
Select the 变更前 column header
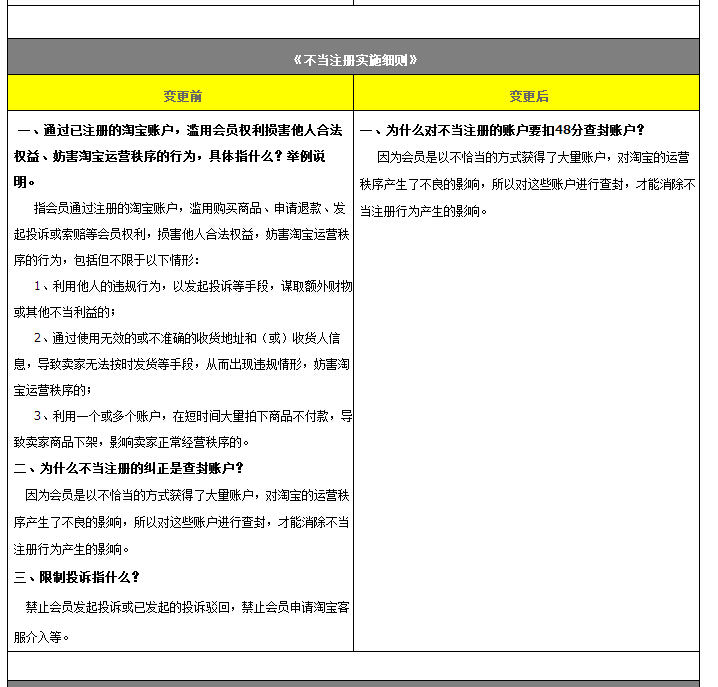tap(182, 96)
